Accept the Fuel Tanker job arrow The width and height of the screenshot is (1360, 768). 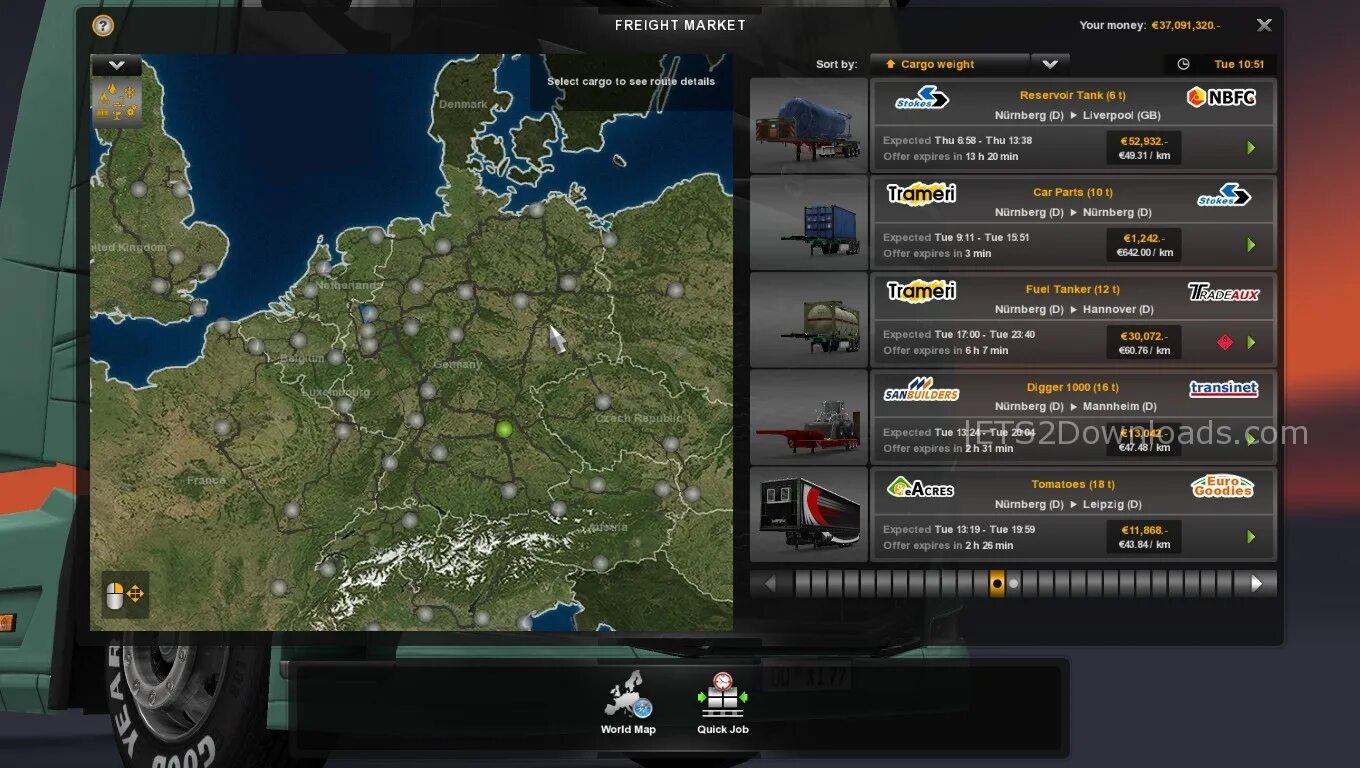[1251, 342]
